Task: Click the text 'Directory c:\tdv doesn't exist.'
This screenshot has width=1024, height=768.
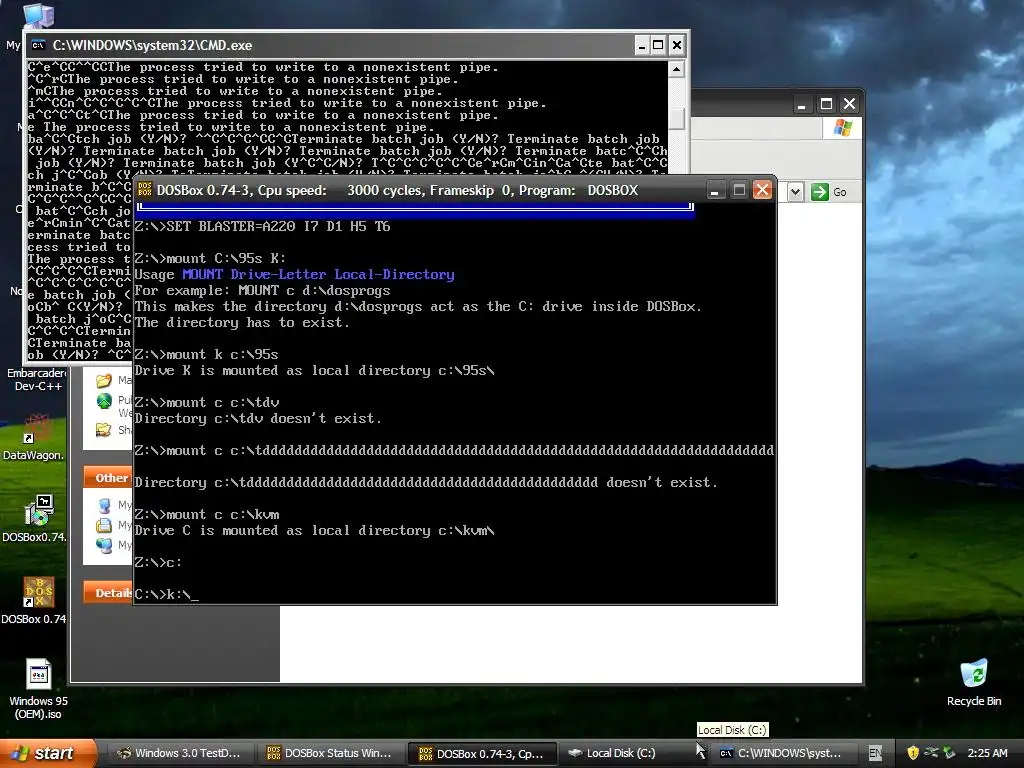Action: pos(258,419)
